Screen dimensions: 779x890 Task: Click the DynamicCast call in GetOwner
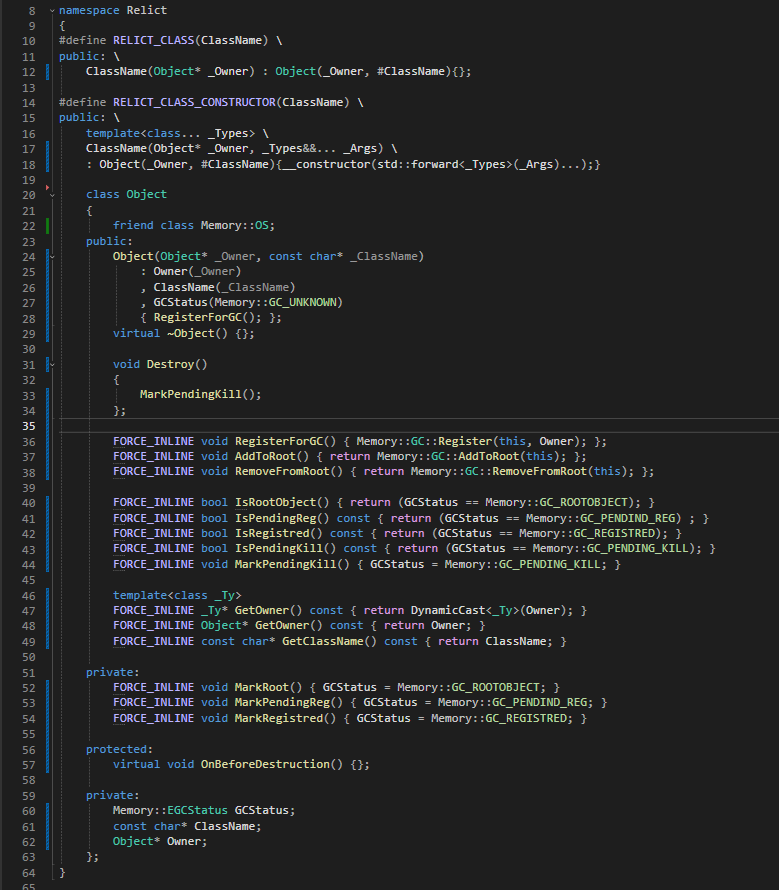[x=440, y=611]
